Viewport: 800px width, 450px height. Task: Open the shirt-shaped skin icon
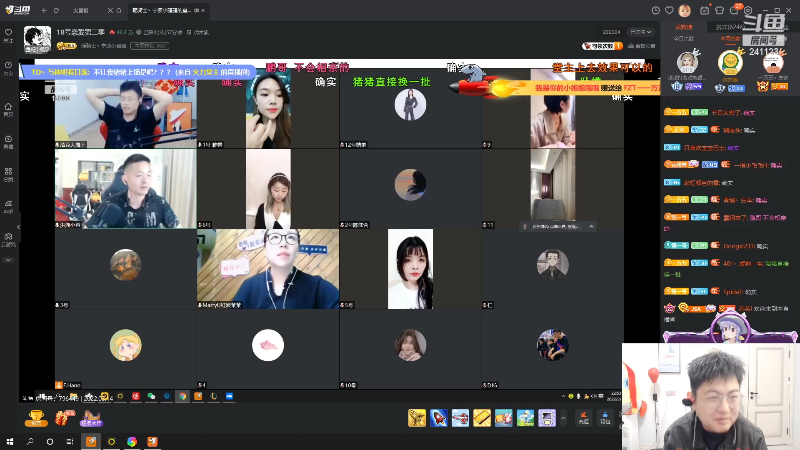pyautogui.click(x=719, y=10)
